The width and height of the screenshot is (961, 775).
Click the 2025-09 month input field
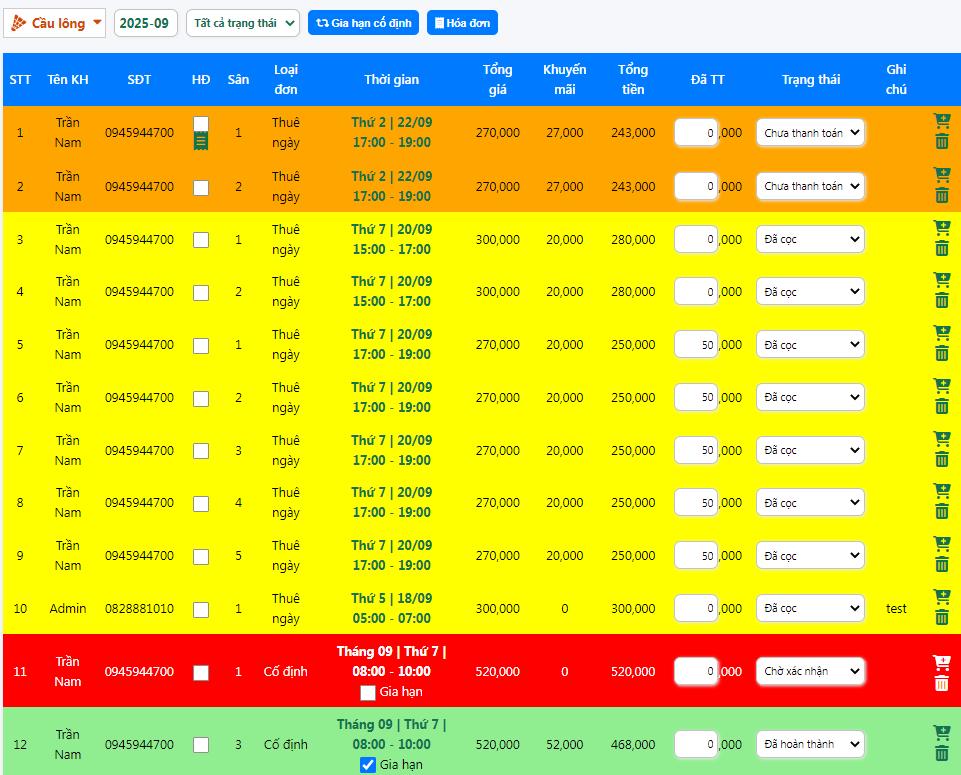145,23
